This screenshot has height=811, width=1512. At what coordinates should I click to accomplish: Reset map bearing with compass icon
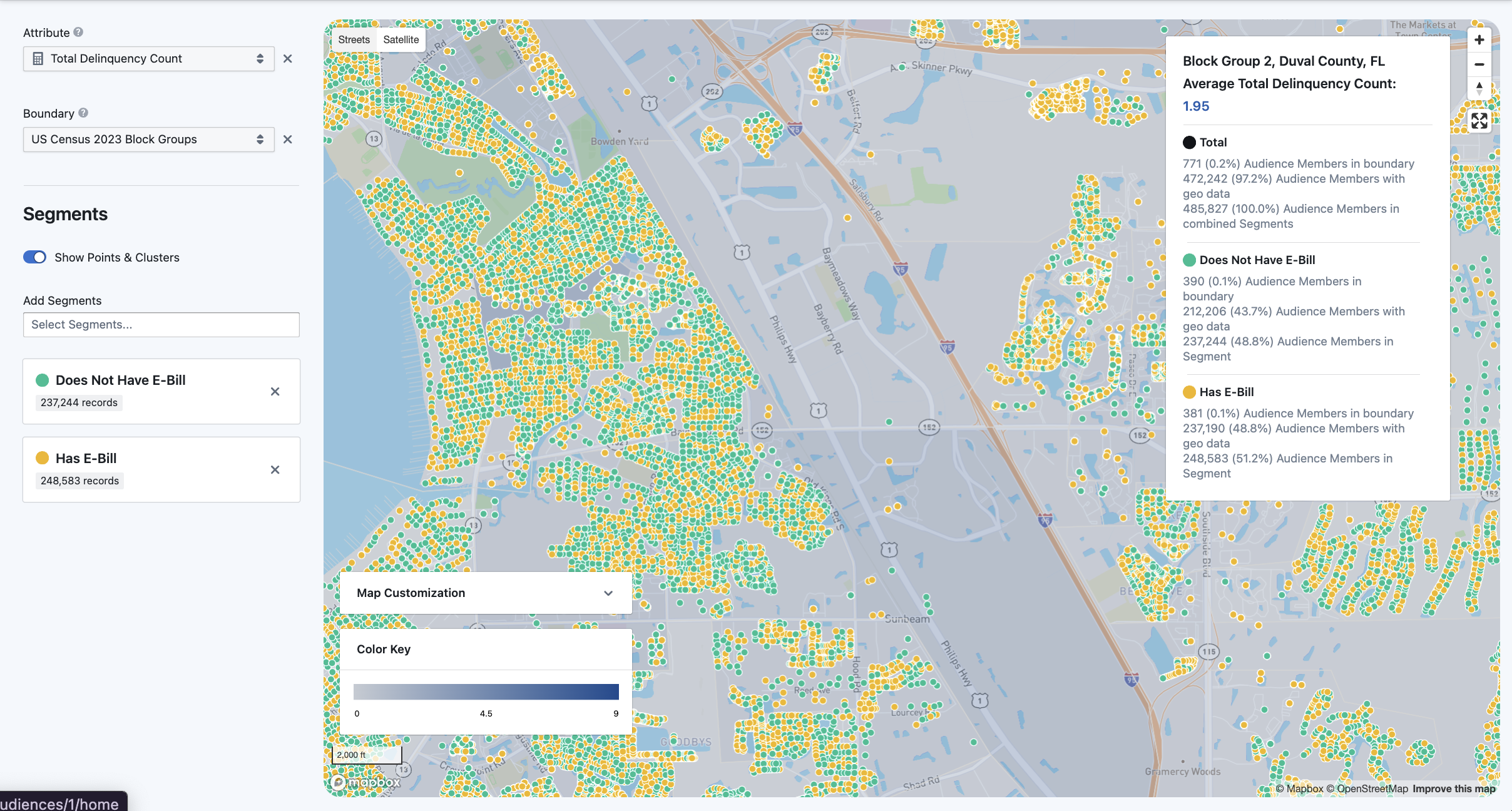point(1479,88)
